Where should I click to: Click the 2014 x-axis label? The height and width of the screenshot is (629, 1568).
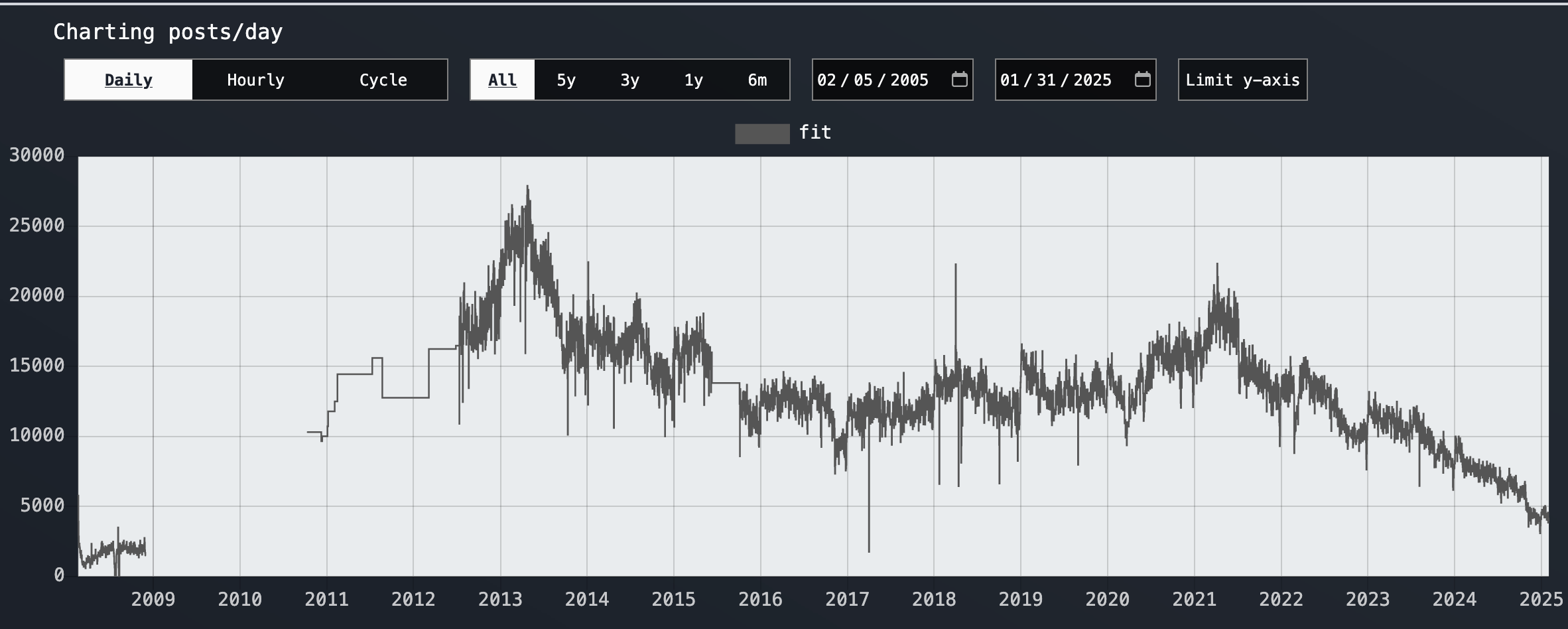pyautogui.click(x=587, y=600)
